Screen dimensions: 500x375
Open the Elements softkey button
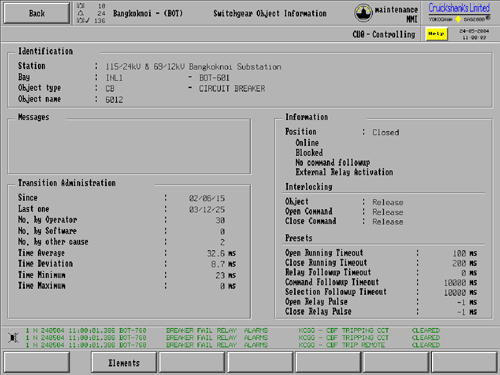pos(124,363)
